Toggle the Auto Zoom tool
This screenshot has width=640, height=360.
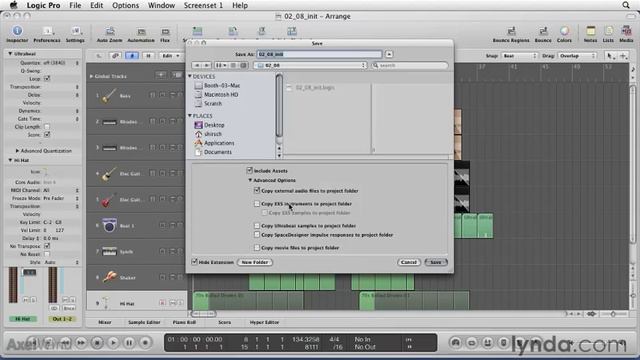click(x=110, y=31)
